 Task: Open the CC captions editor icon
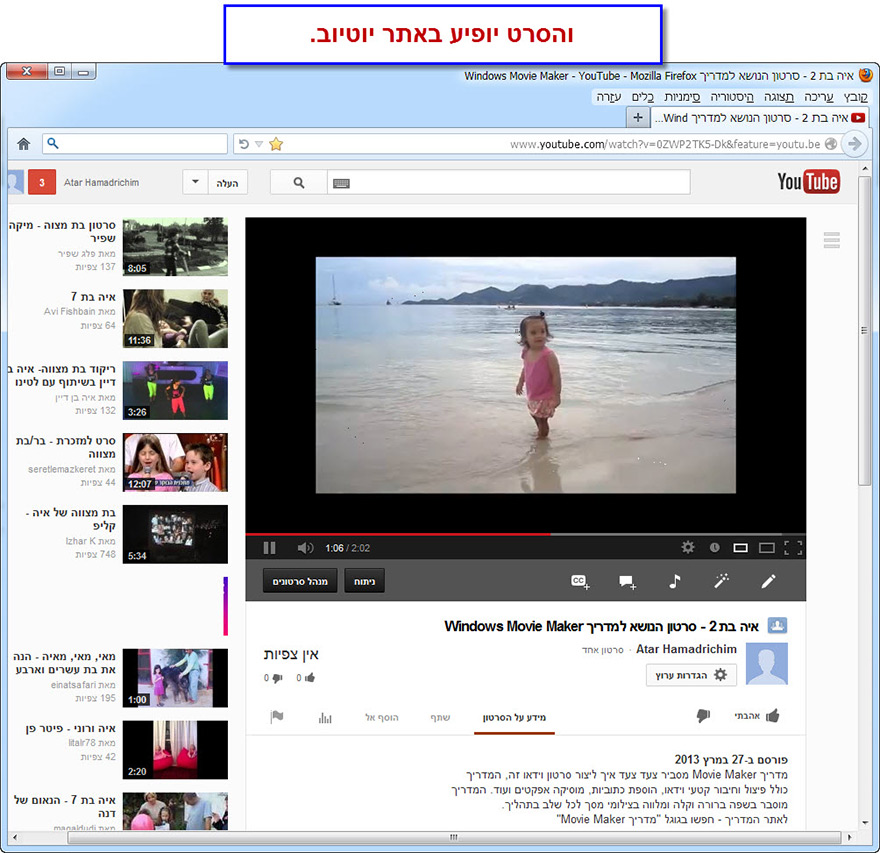(x=580, y=581)
